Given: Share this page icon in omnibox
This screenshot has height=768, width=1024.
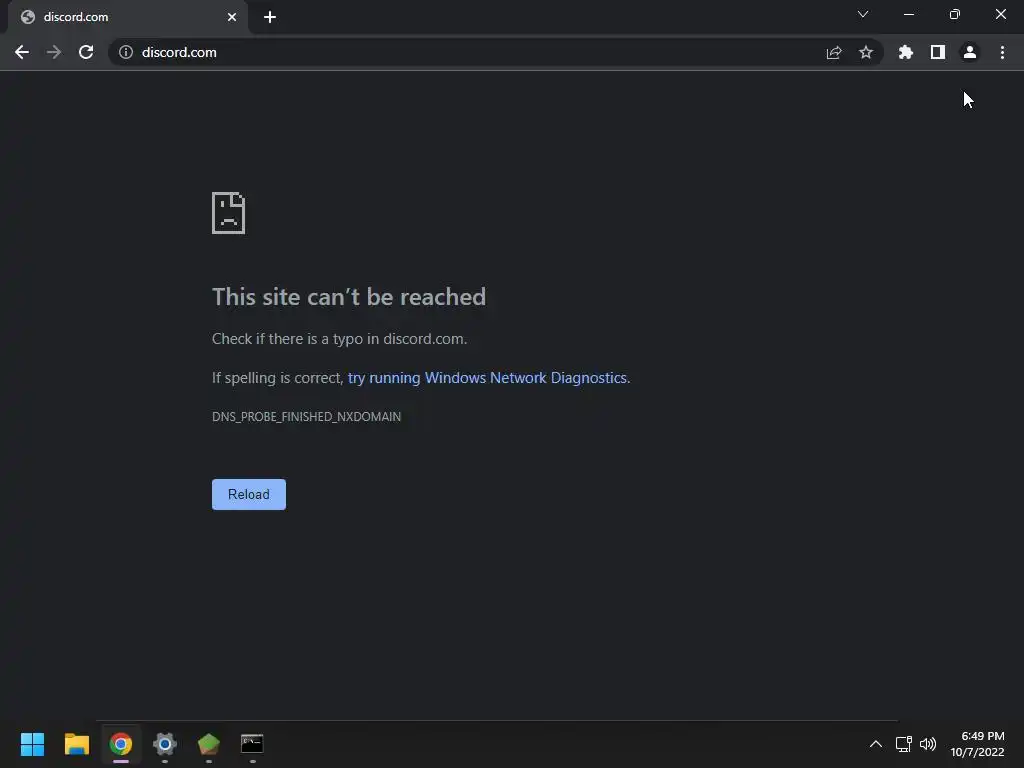Looking at the screenshot, I should (x=834, y=52).
